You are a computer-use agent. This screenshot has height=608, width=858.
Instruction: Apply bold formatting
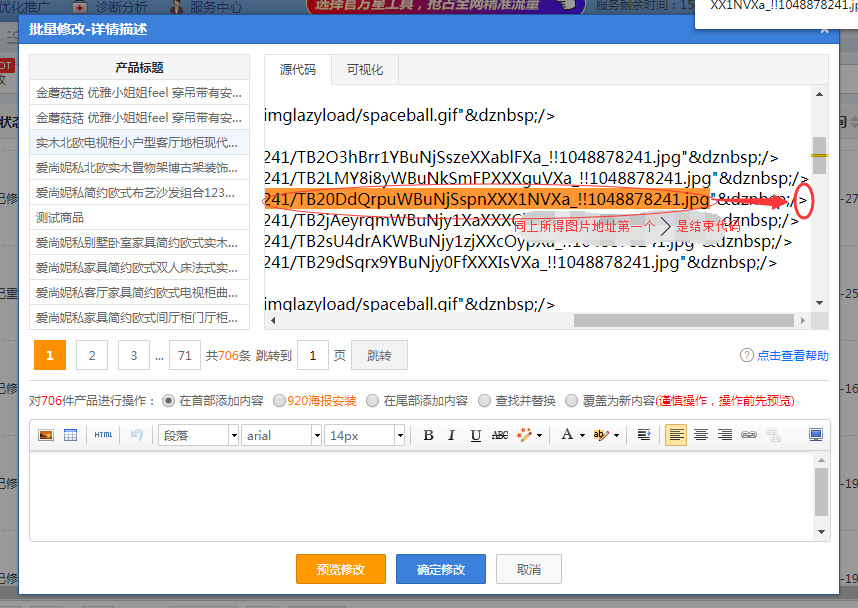coord(428,435)
